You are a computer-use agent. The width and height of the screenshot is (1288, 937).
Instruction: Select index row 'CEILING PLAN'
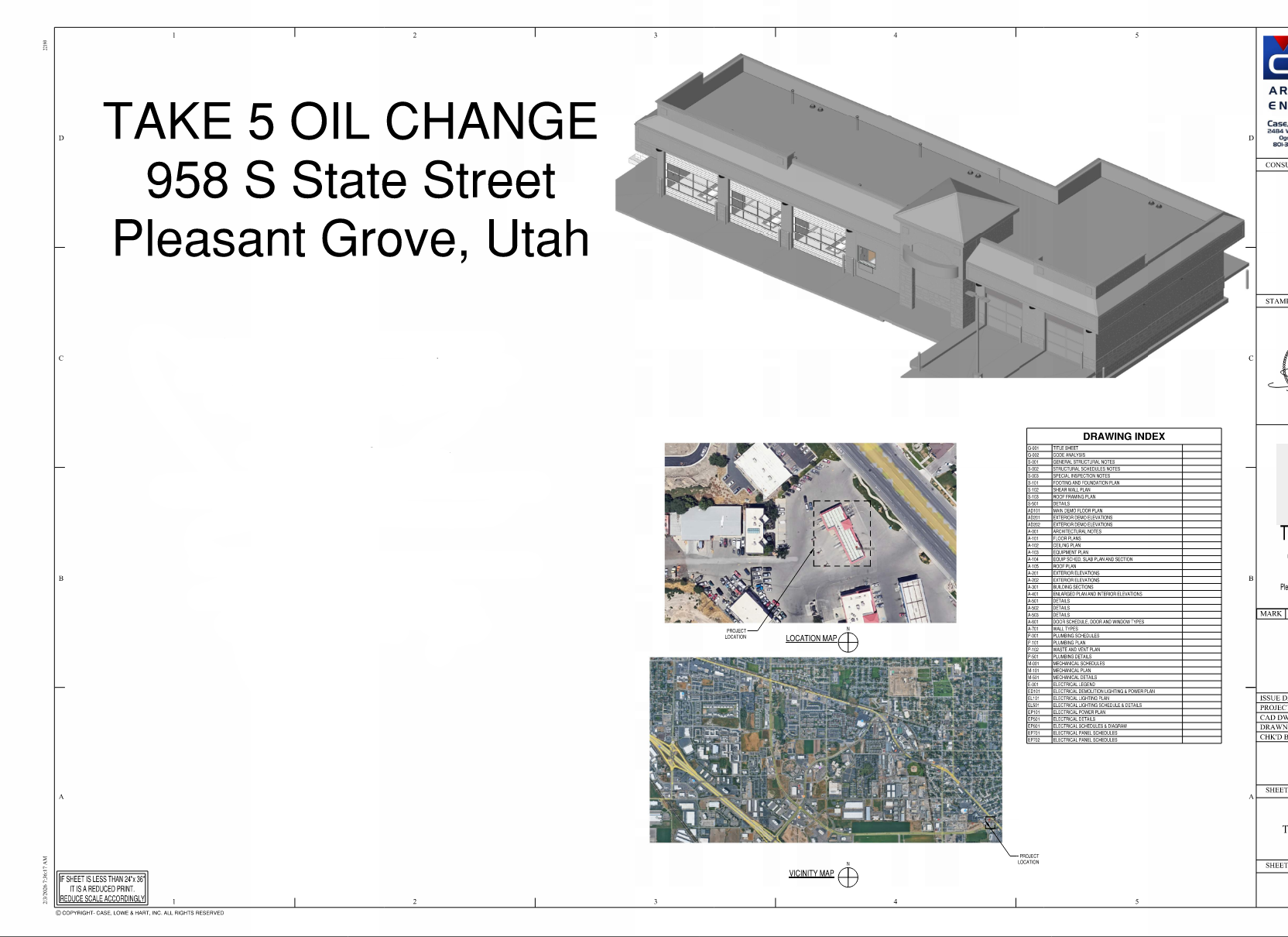pos(1124,546)
